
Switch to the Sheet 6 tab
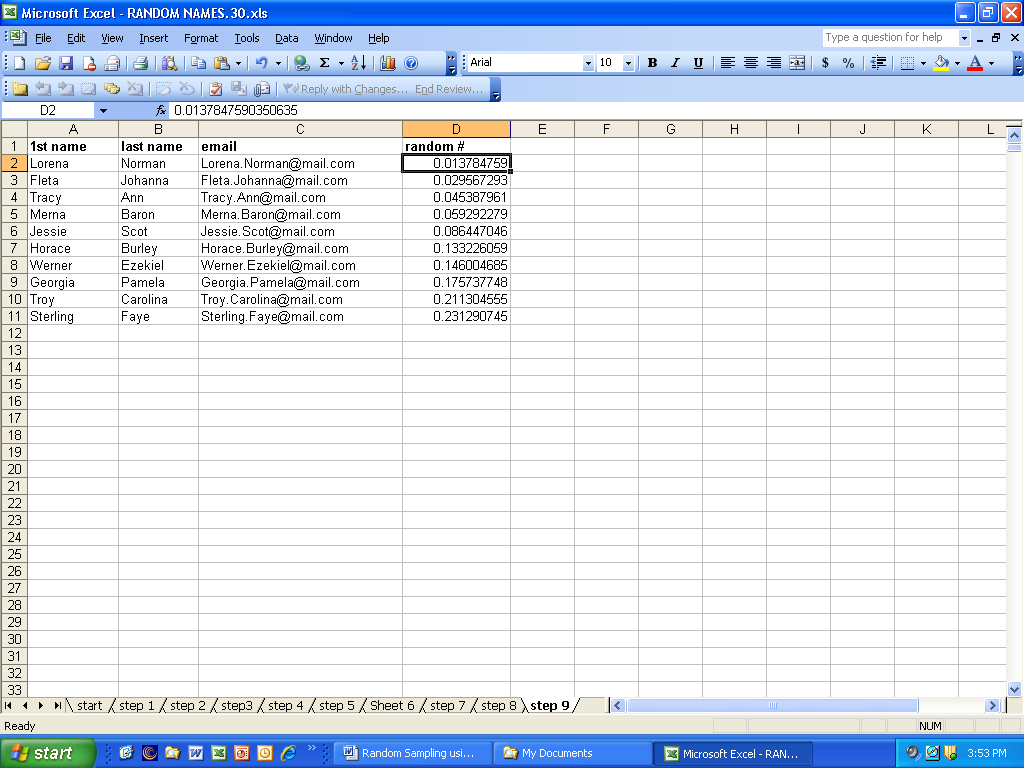[x=392, y=705]
